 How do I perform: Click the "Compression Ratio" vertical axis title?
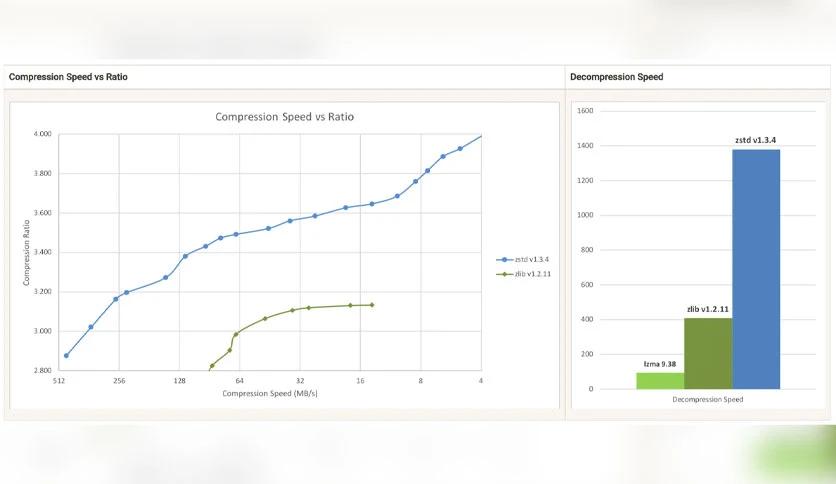pyautogui.click(x=26, y=253)
